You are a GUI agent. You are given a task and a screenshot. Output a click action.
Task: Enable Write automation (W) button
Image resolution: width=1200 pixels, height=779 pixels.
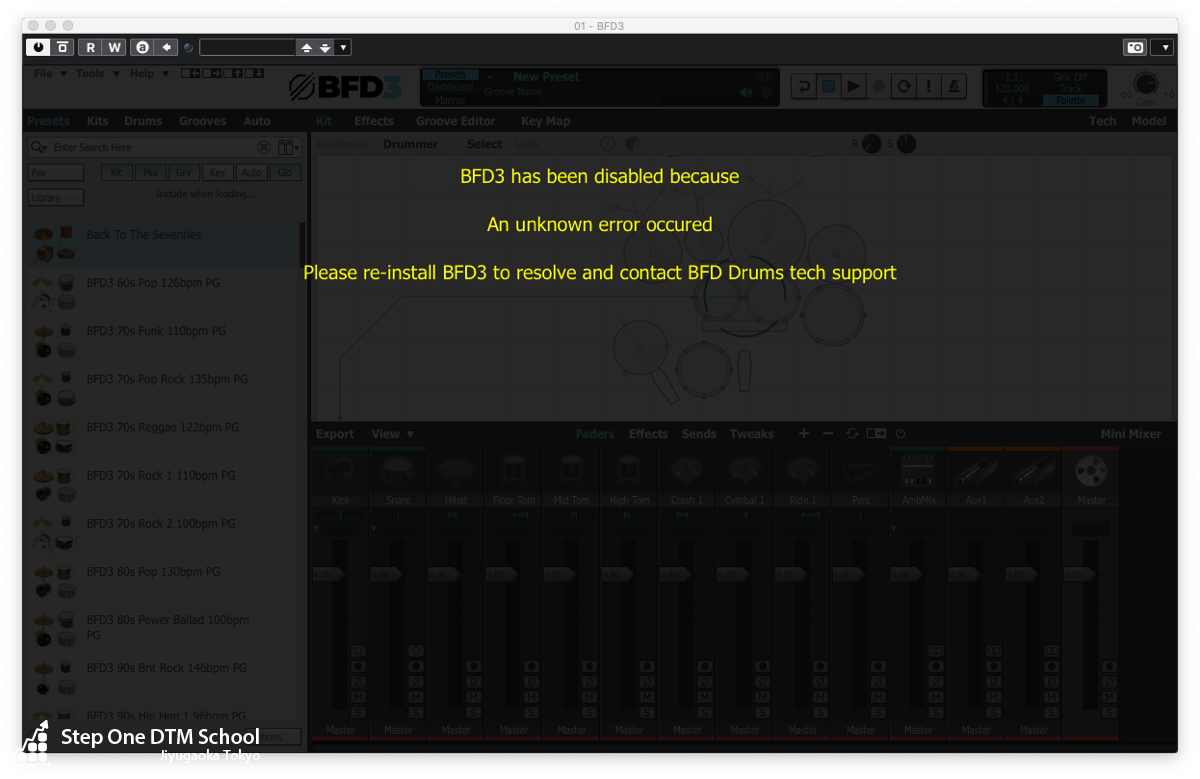(114, 47)
